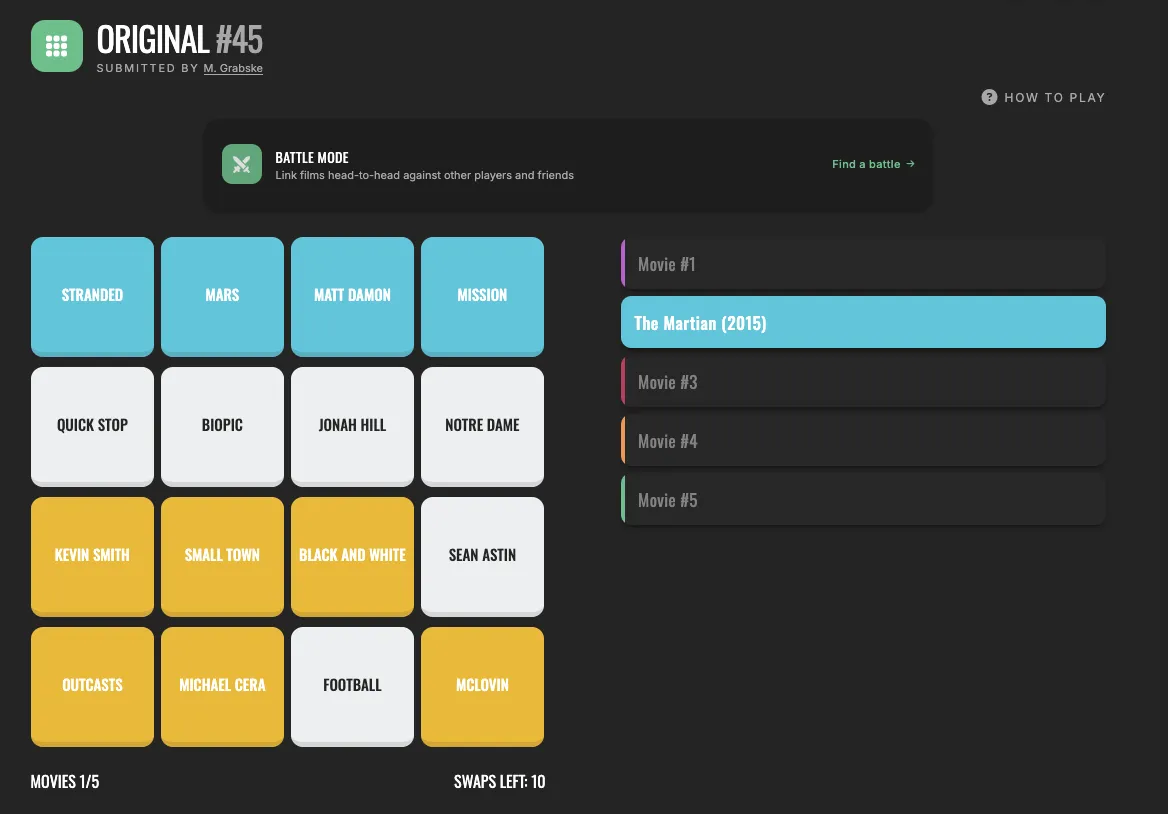This screenshot has height=814, width=1168.
Task: Open the M. Grabske submitter link
Action: point(233,68)
